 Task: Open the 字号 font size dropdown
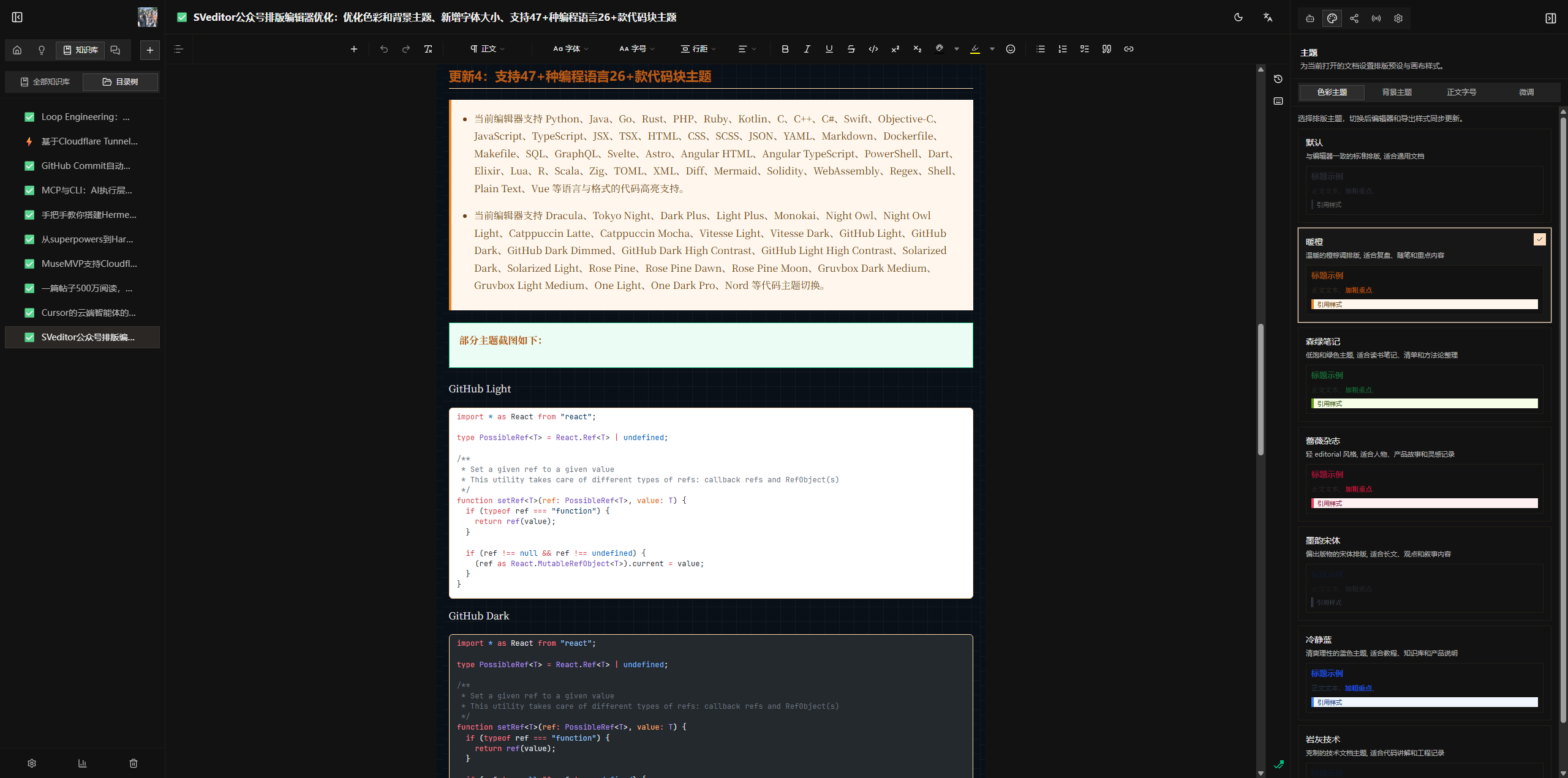pyautogui.click(x=637, y=49)
